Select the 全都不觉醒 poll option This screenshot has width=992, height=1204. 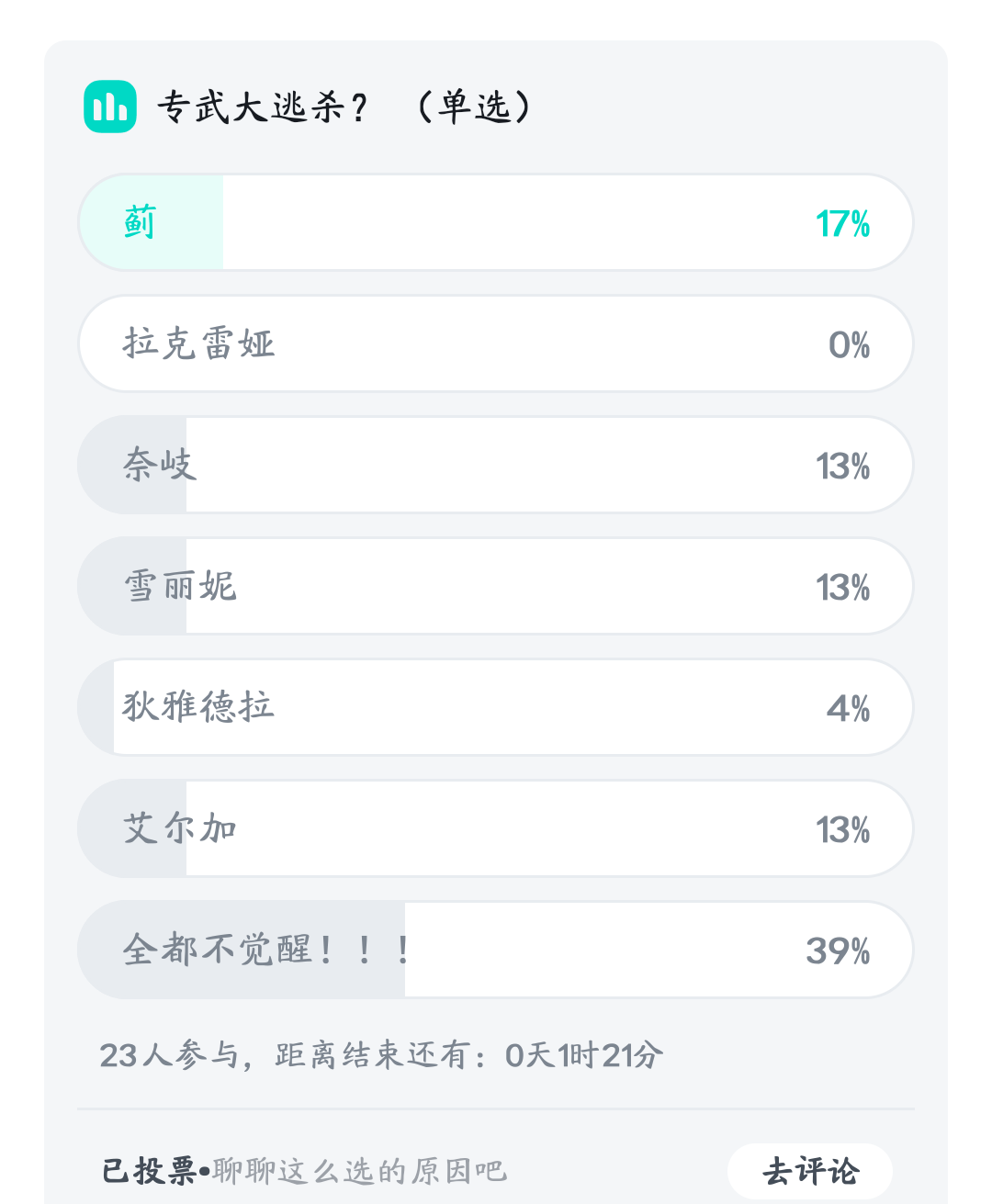click(x=496, y=950)
